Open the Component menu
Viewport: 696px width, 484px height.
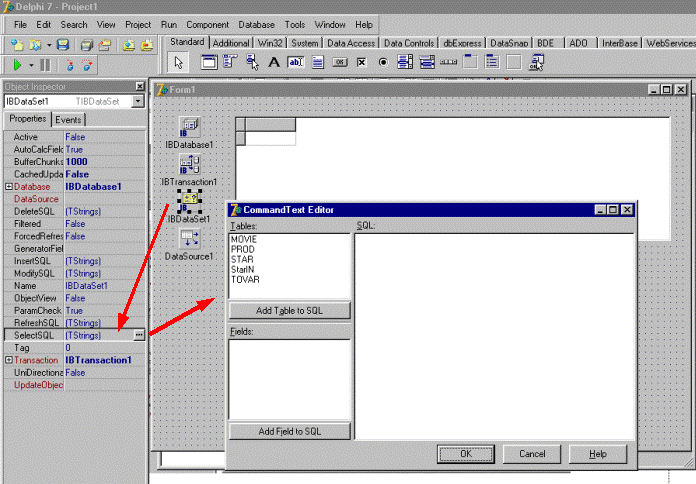pyautogui.click(x=207, y=25)
